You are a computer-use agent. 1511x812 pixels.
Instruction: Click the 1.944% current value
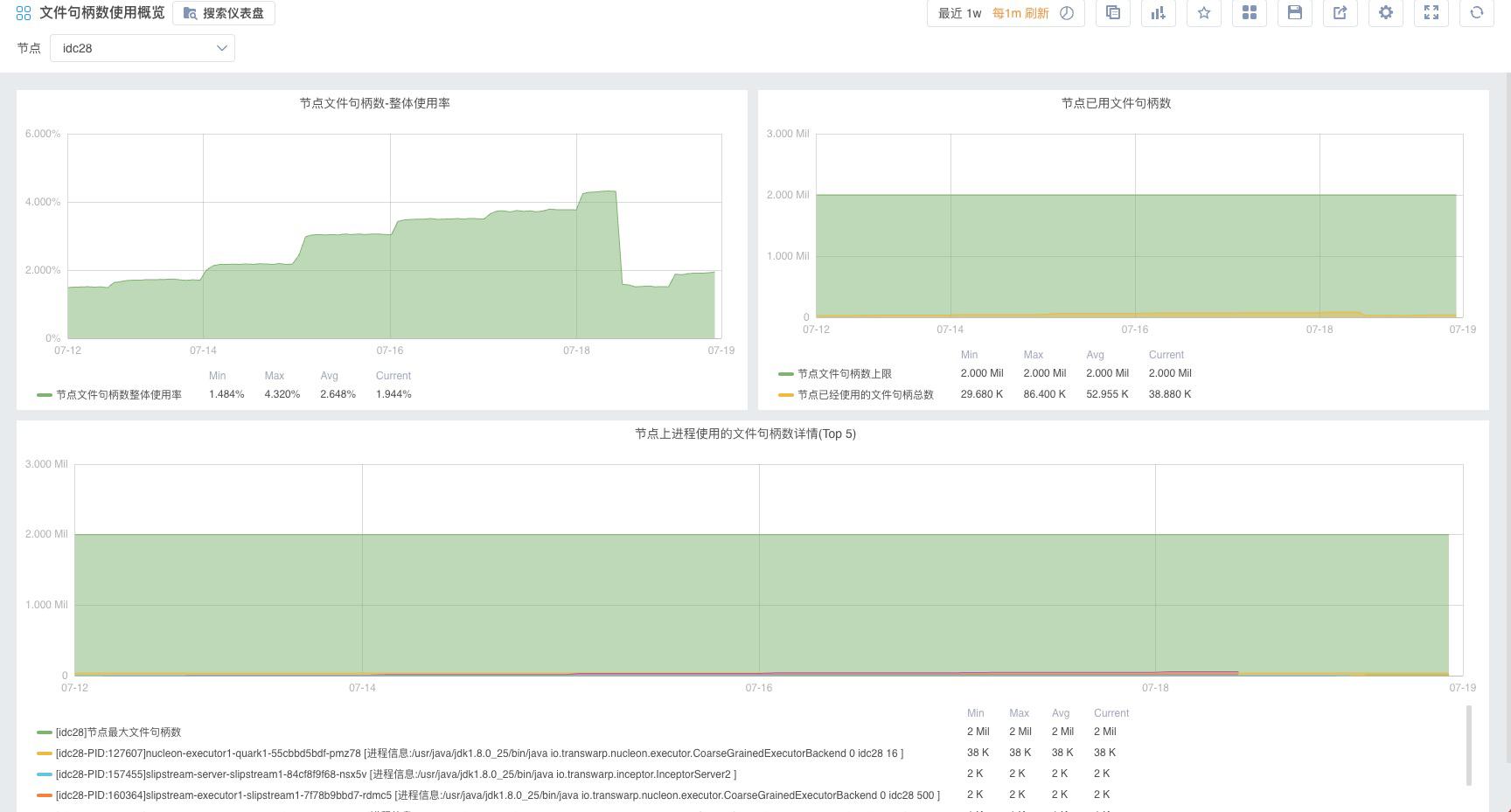pos(393,395)
